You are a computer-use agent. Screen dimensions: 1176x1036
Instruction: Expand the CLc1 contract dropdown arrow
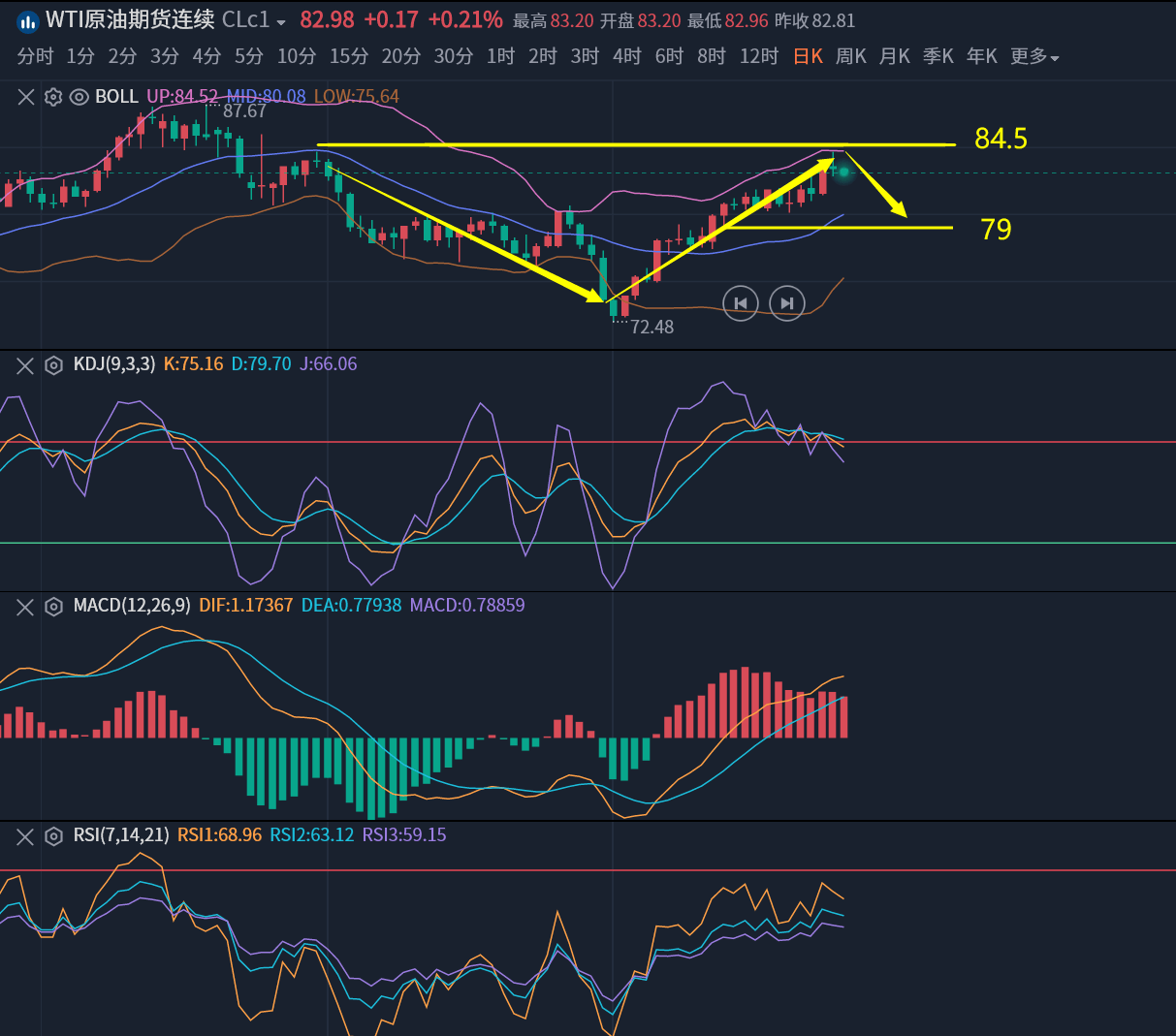(281, 22)
